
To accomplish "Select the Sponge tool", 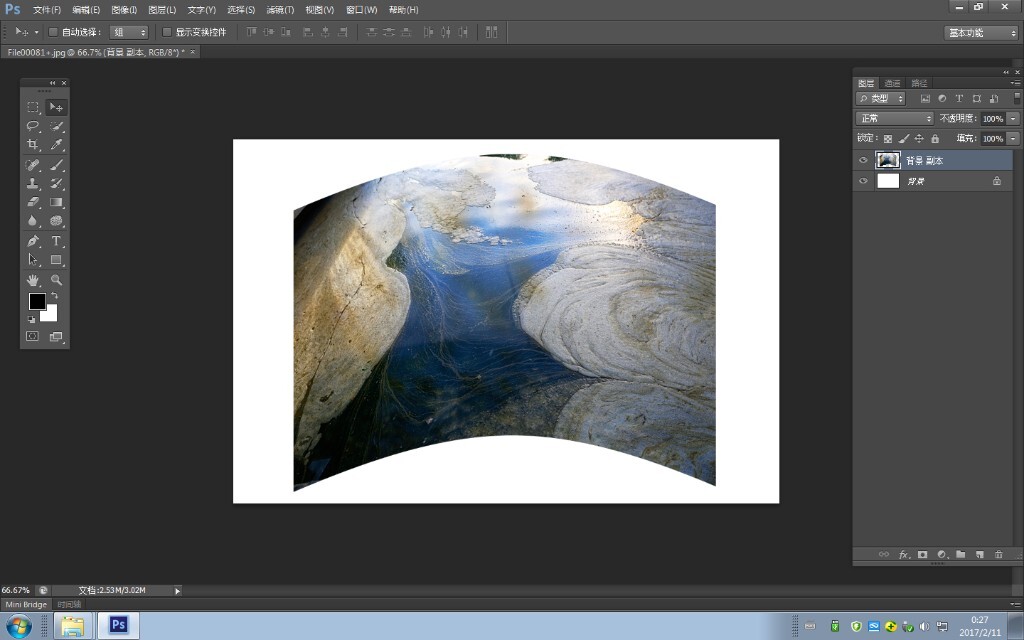I will tap(56, 221).
